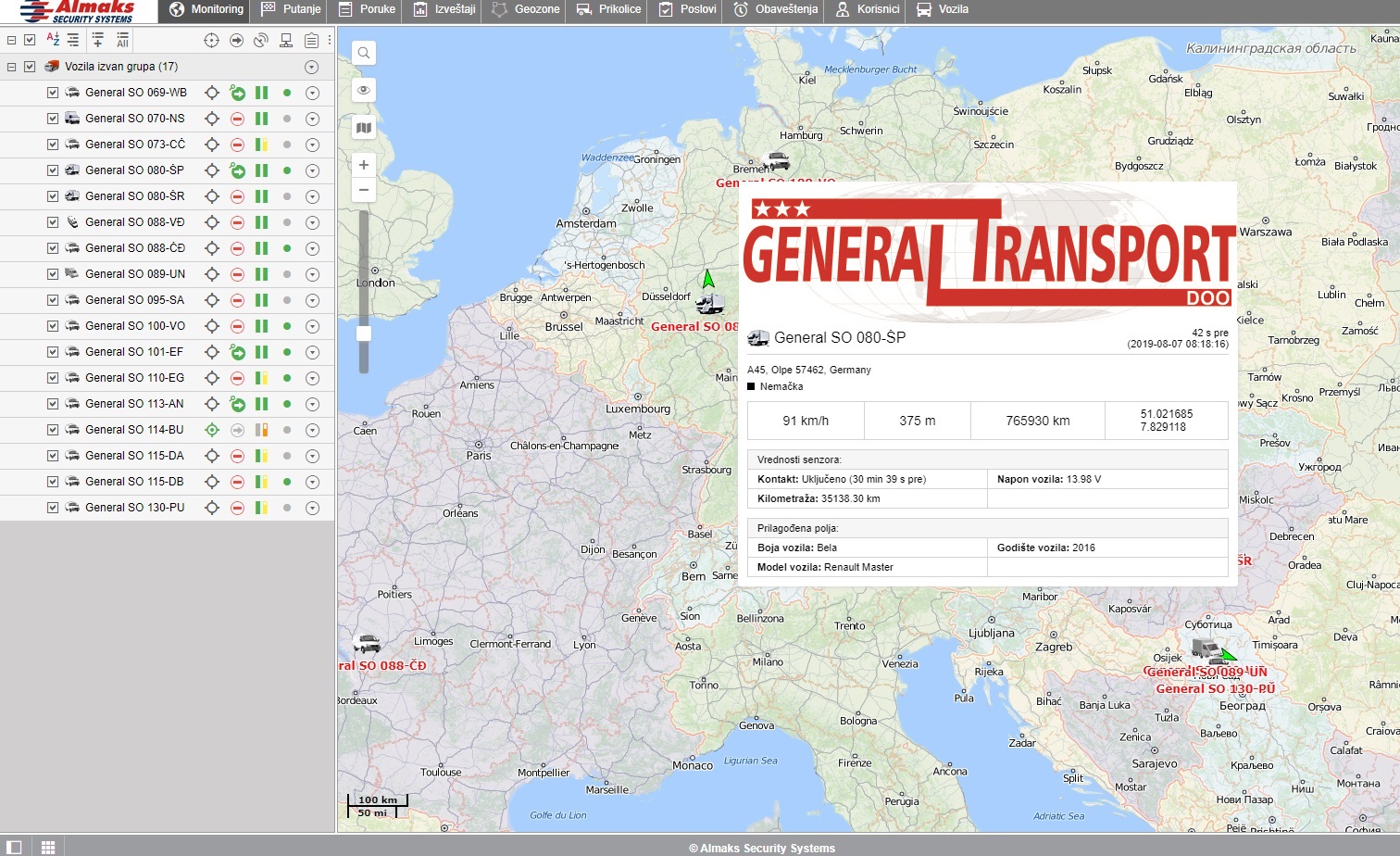This screenshot has height=856, width=1400.
Task: Switch to the Prikolice tab
Action: 608,9
